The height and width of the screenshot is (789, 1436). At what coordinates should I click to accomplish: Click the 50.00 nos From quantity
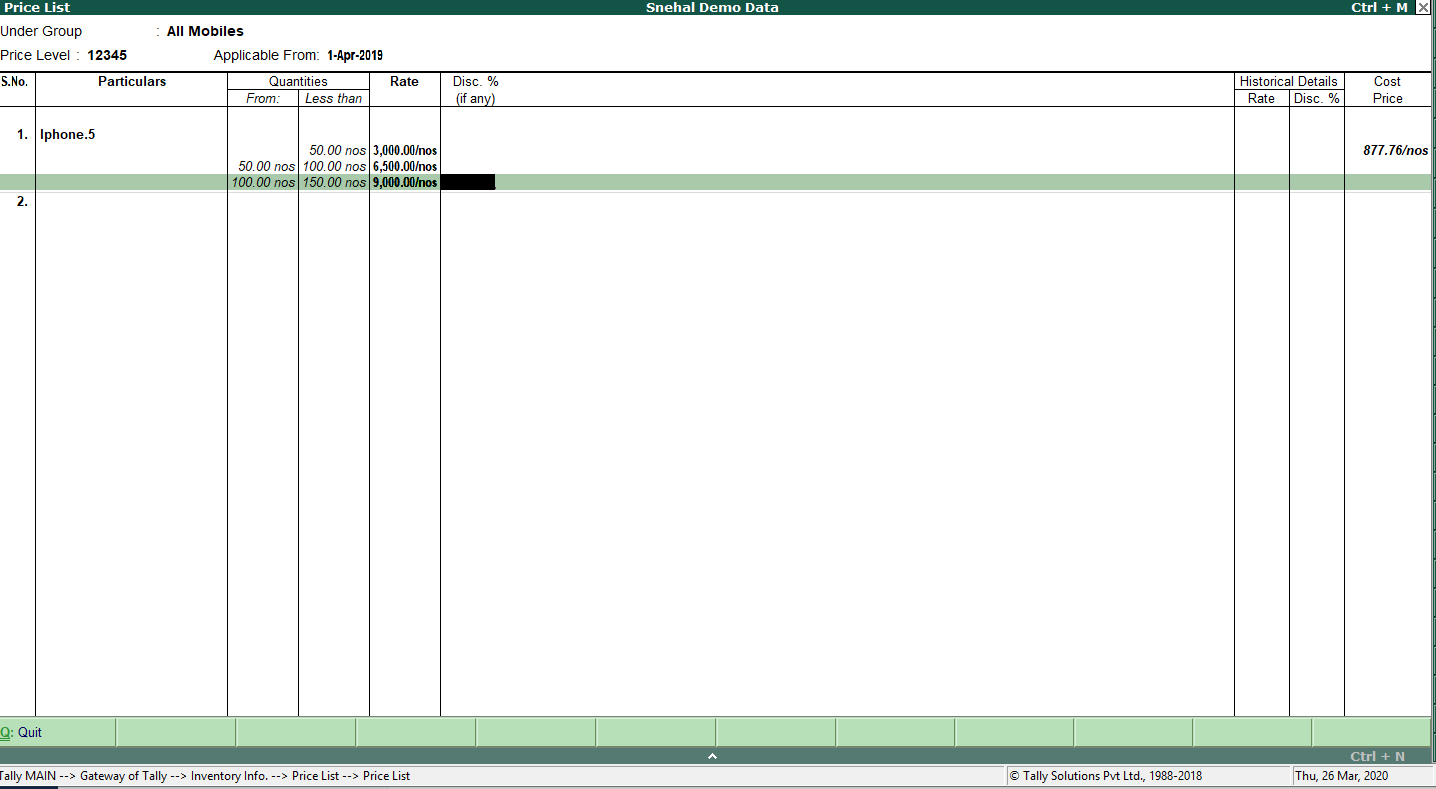point(267,166)
